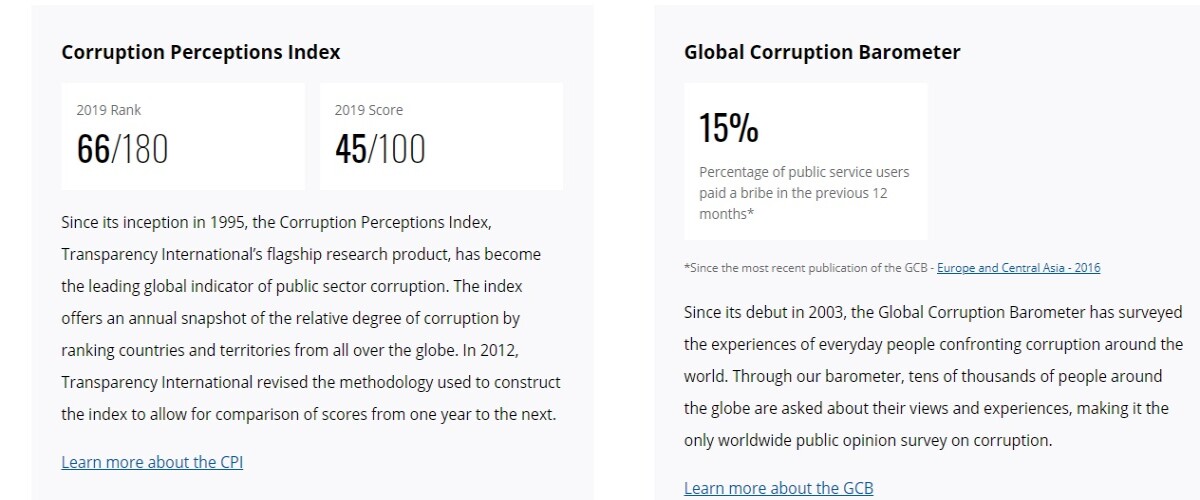Select the 66/180 rank value
This screenshot has width=1200, height=500.
pos(123,149)
